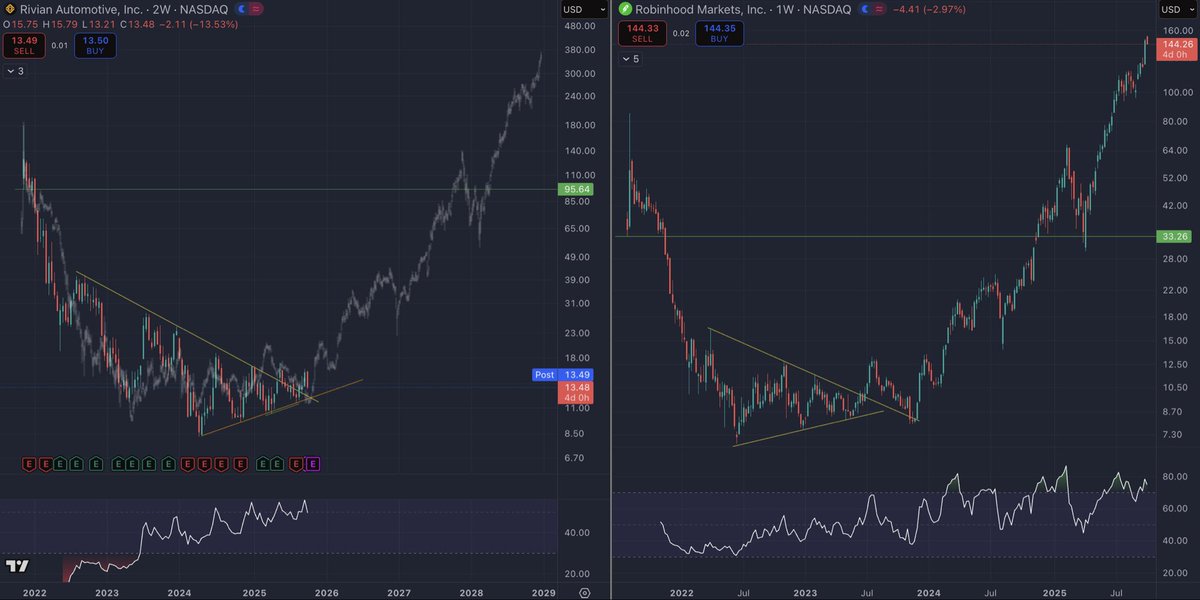
Task: Click the moon session icon beside Rivian NASDAQ
Action: click(241, 9)
